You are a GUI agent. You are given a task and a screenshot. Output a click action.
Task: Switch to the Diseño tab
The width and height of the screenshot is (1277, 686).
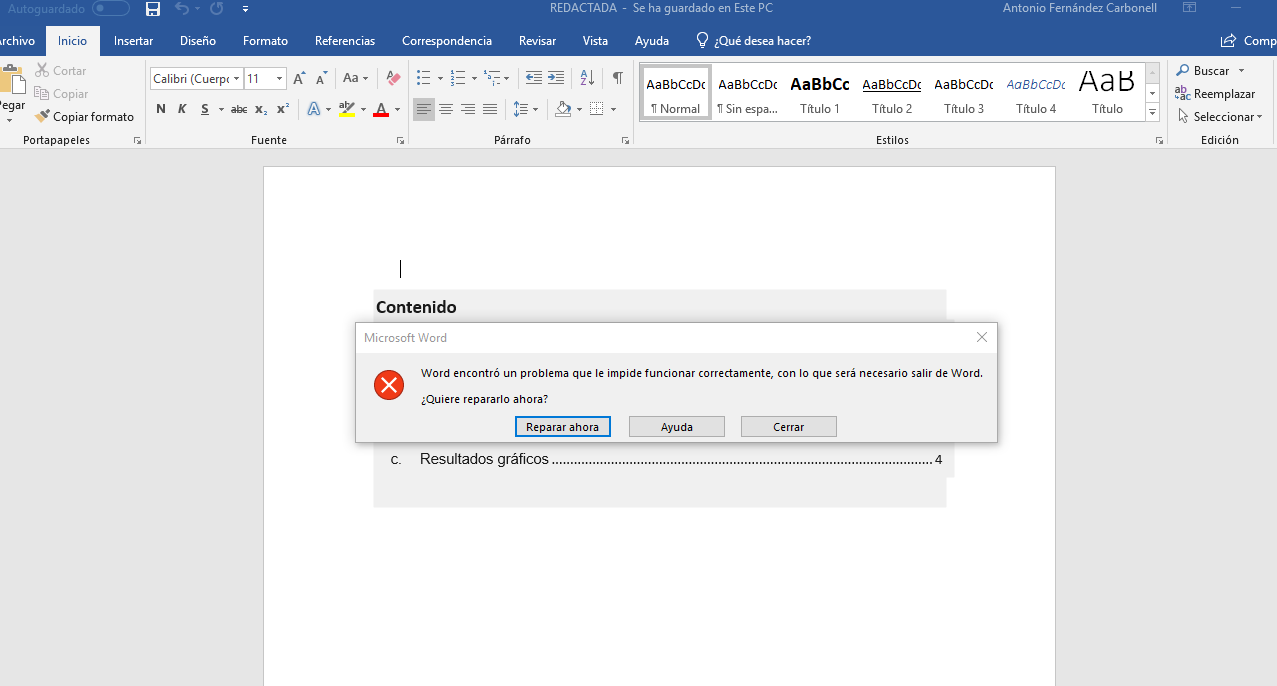pos(198,41)
